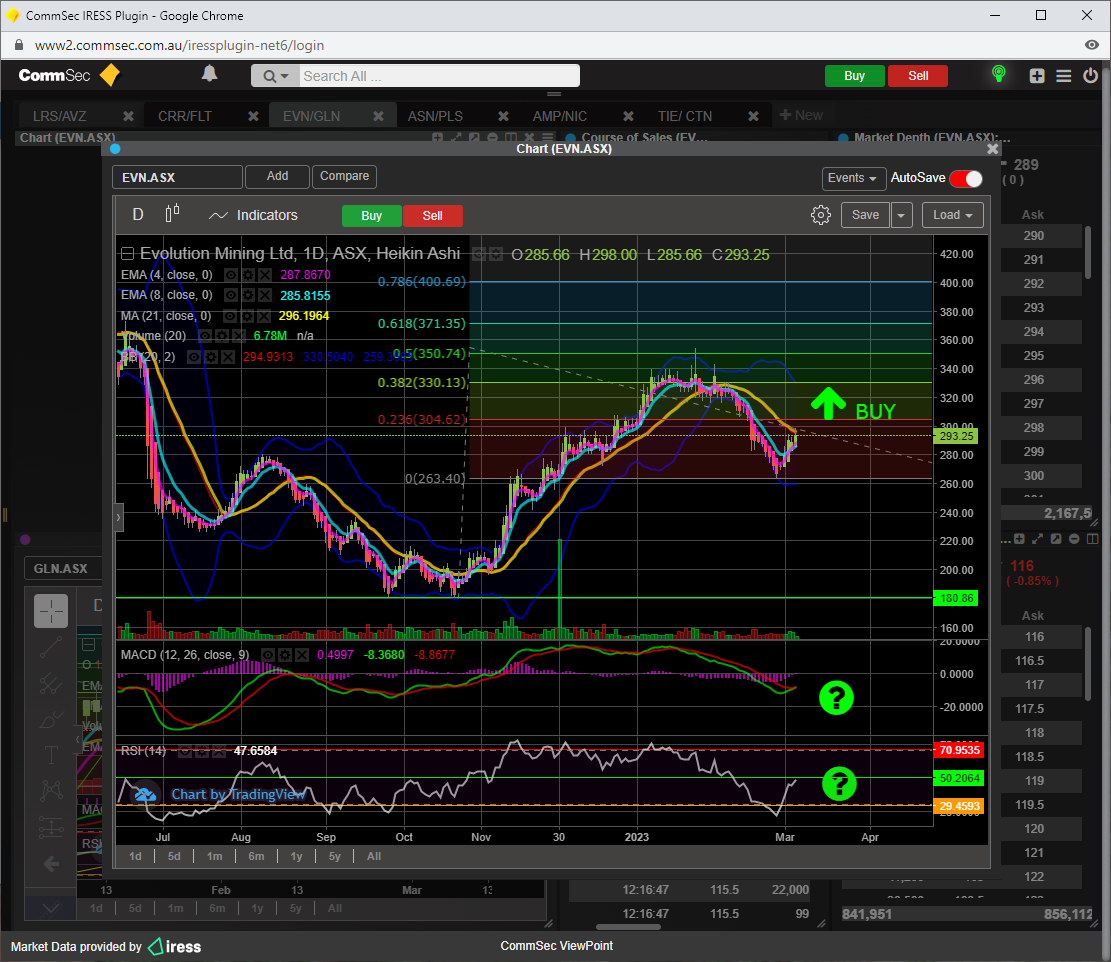The width and height of the screenshot is (1111, 962).
Task: Set the All range in EVN chart
Action: pos(374,856)
